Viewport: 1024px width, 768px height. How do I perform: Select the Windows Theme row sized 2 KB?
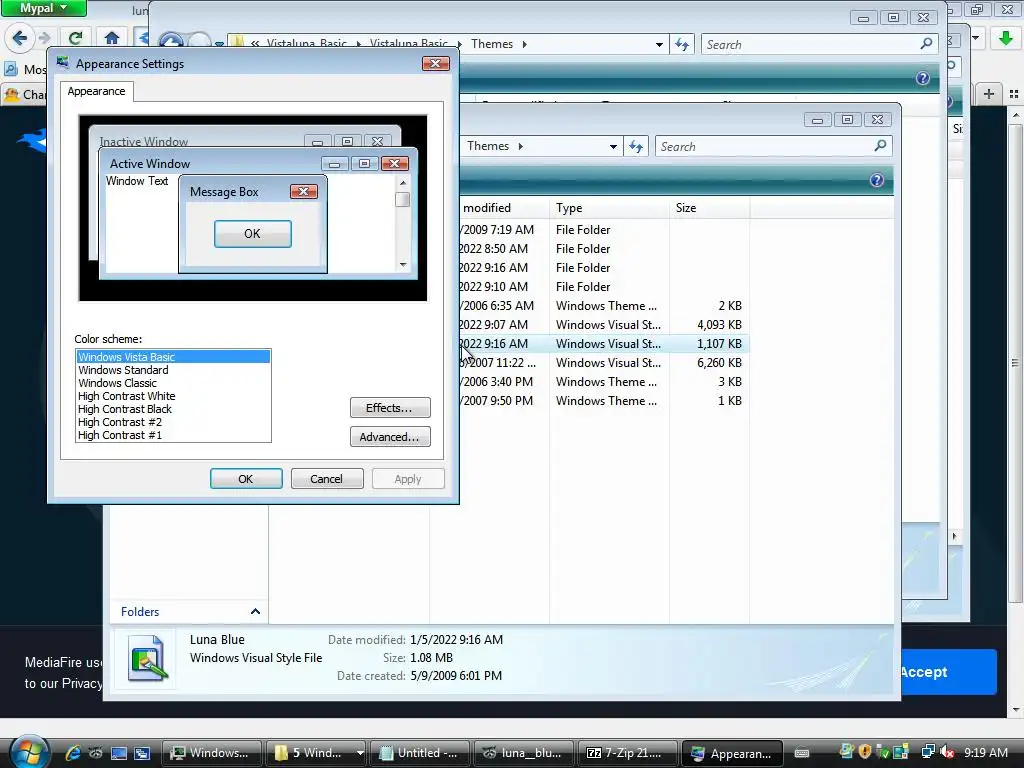coord(603,306)
